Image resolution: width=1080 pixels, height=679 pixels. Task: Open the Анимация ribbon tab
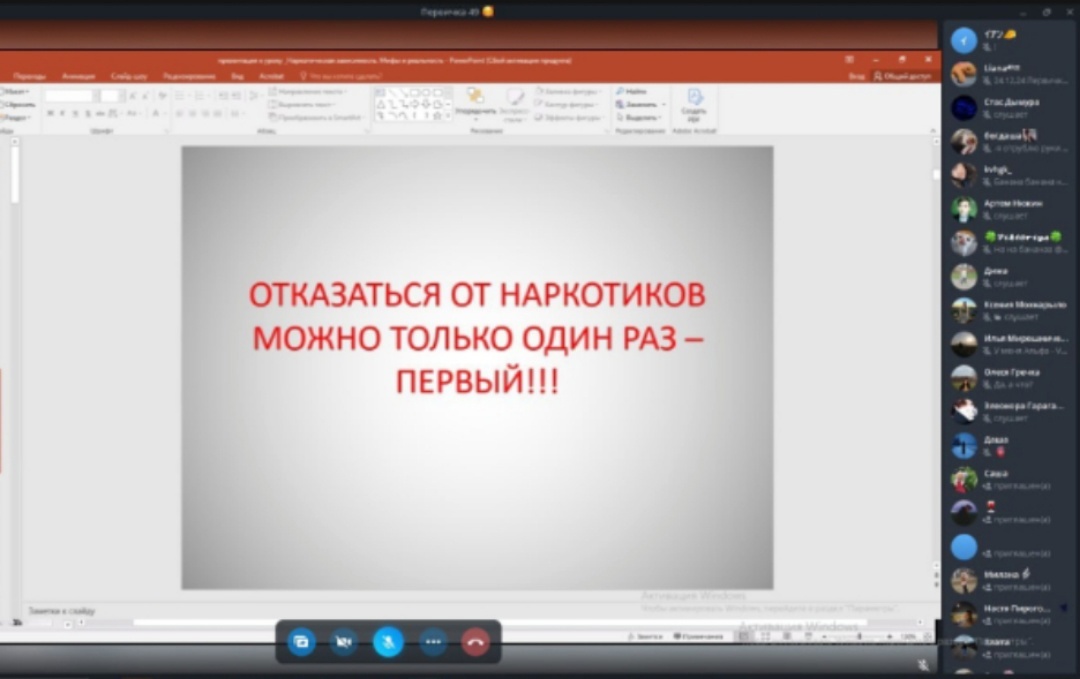pyautogui.click(x=78, y=76)
